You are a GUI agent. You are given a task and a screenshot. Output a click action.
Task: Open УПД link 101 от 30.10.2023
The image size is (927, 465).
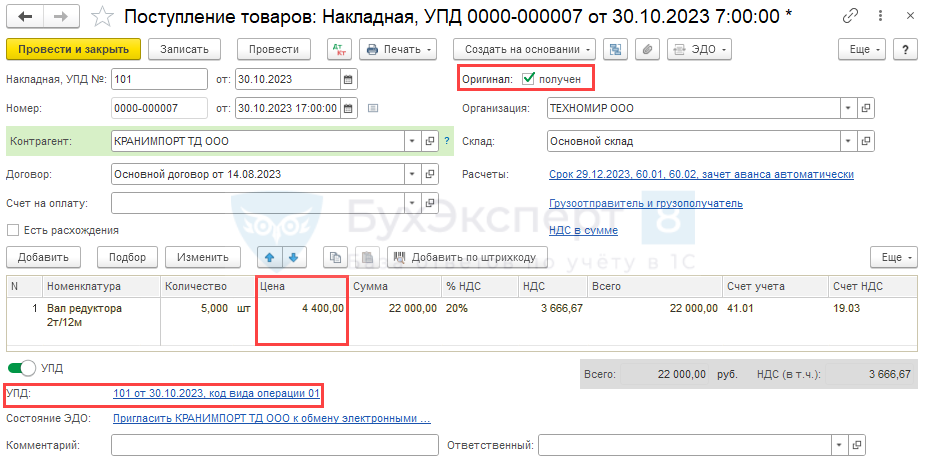[216, 393]
